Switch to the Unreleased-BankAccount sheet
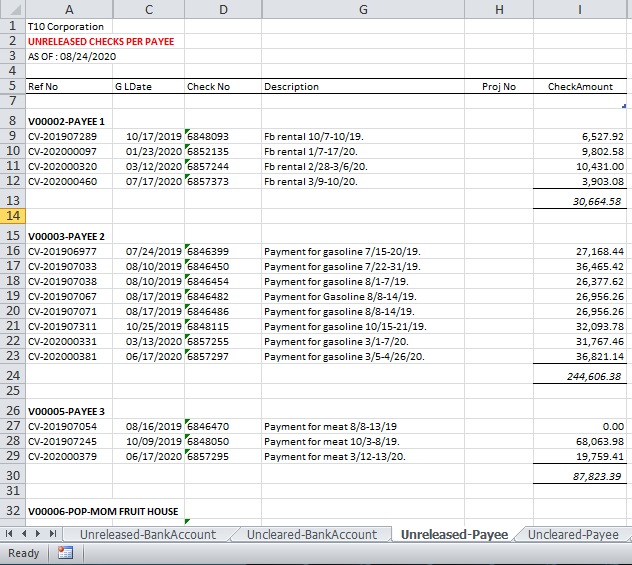This screenshot has height=565, width=632. point(148,534)
